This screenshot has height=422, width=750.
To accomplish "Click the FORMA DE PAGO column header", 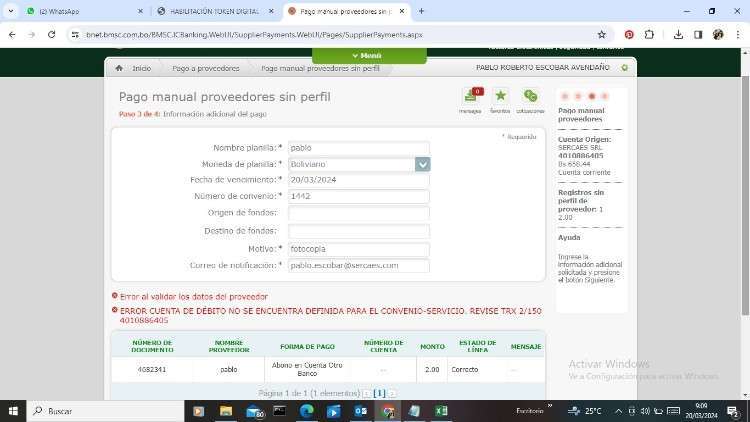I will (x=307, y=346).
